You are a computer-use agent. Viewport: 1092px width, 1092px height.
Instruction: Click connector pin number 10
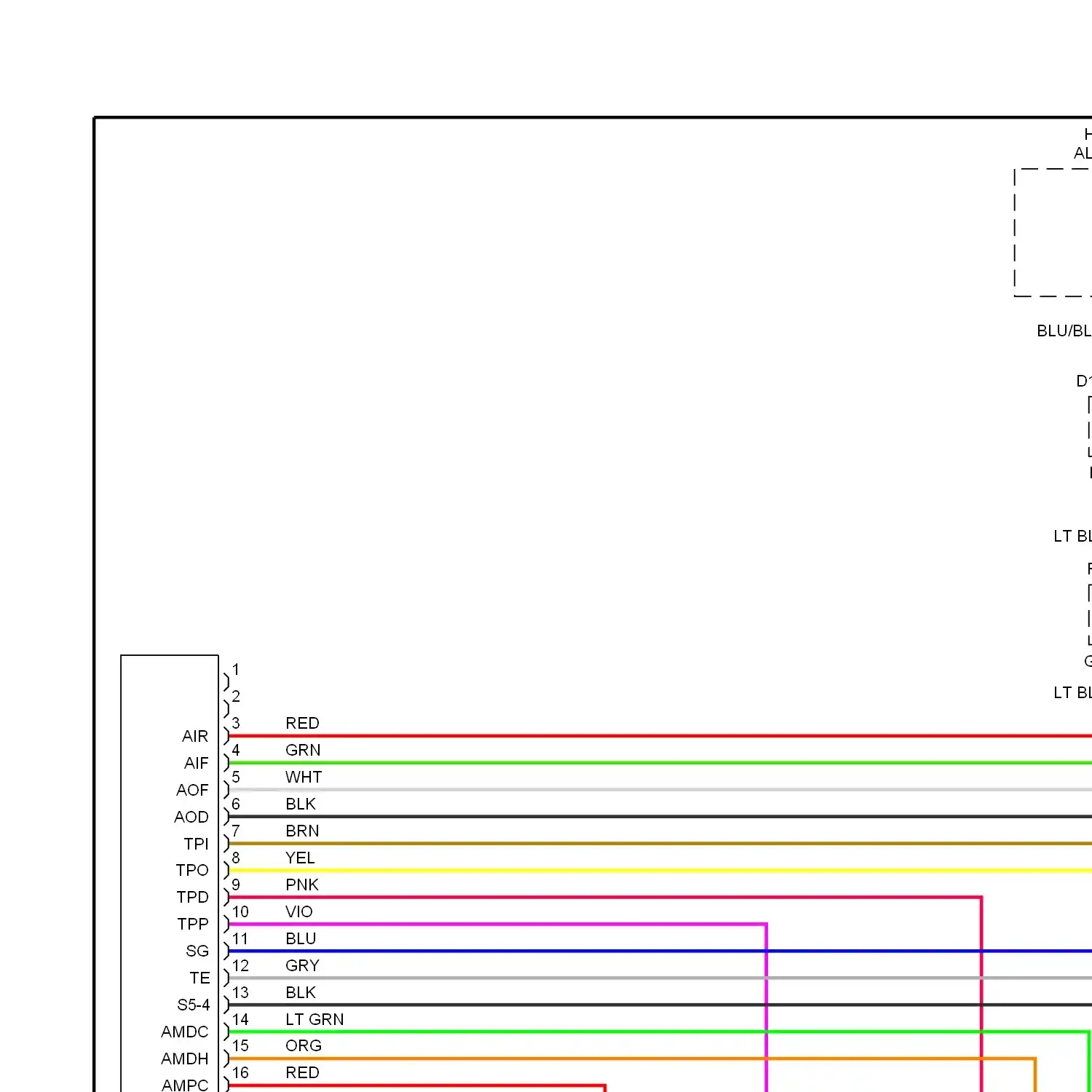pos(240,911)
